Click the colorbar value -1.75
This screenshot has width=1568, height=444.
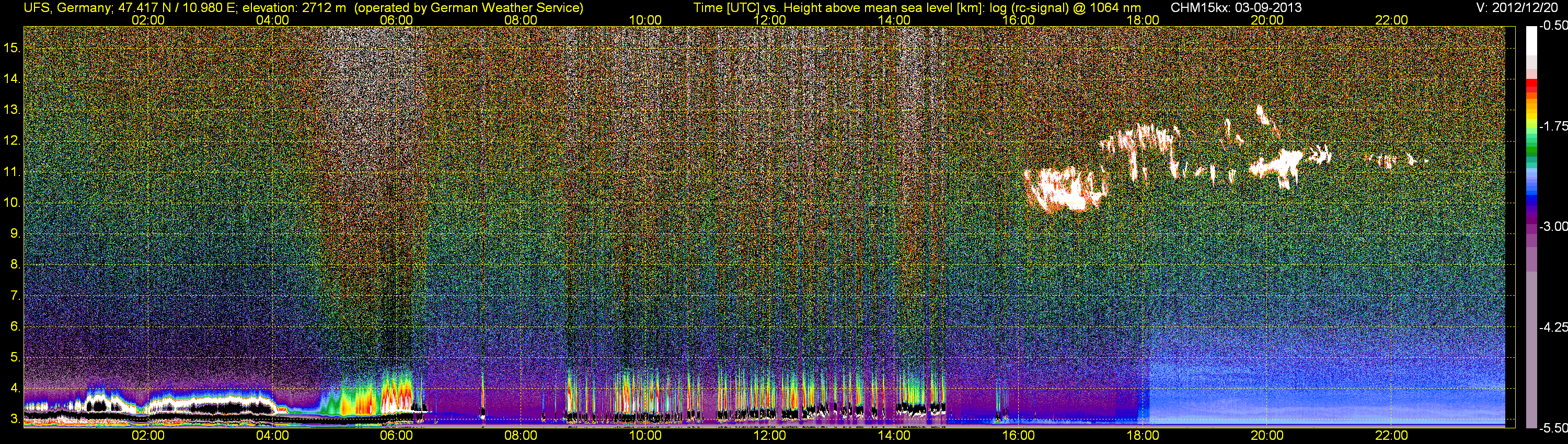pyautogui.click(x=1553, y=126)
